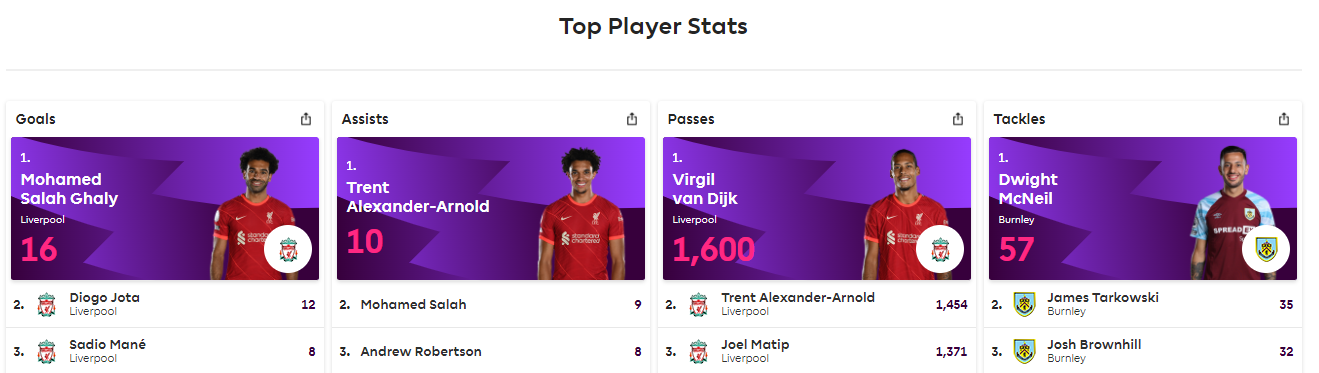Open Josh Brownhill row in Tackles
Viewport: 1319px width, 373px height.
coord(1143,351)
